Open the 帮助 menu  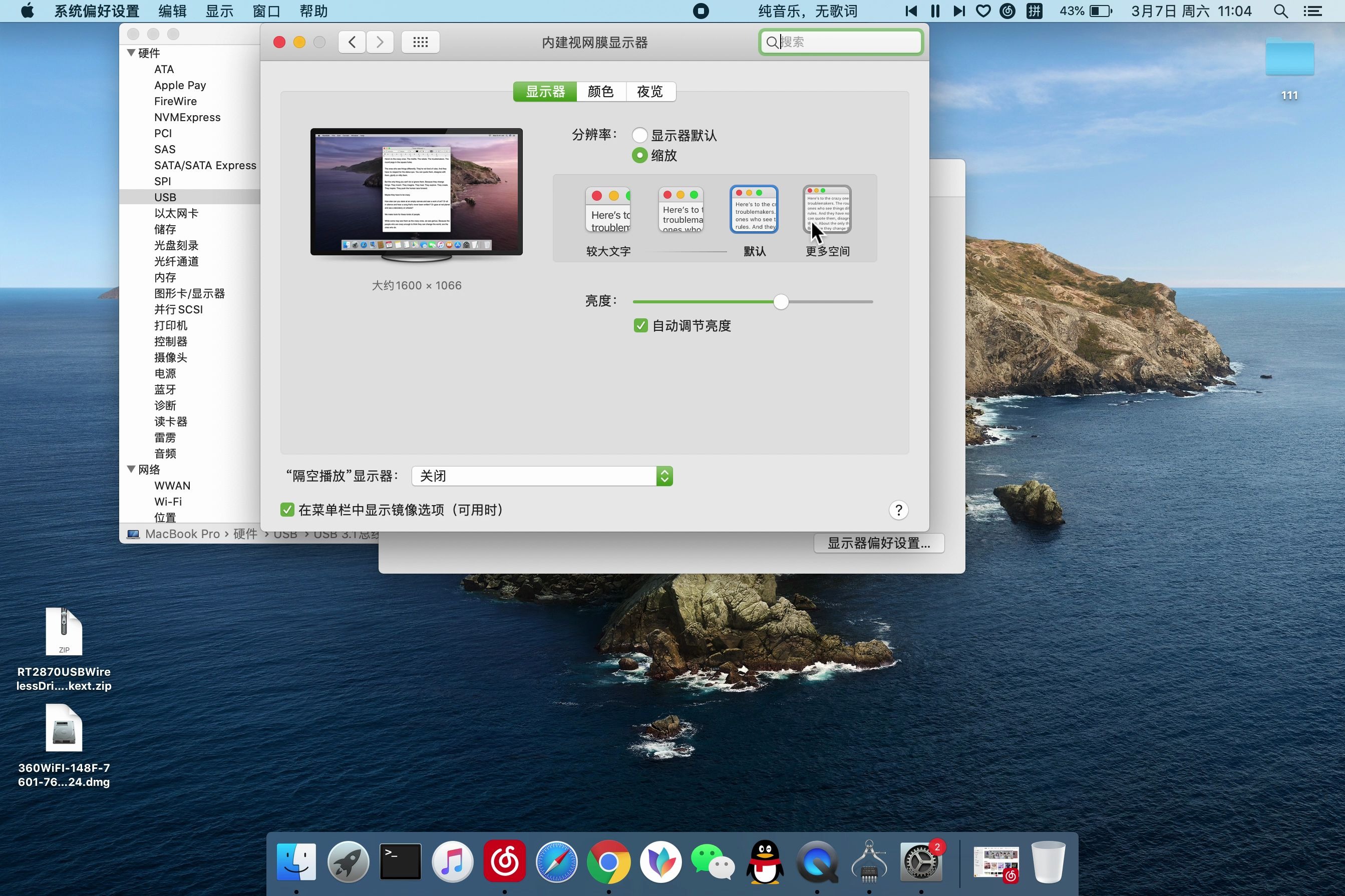313,11
